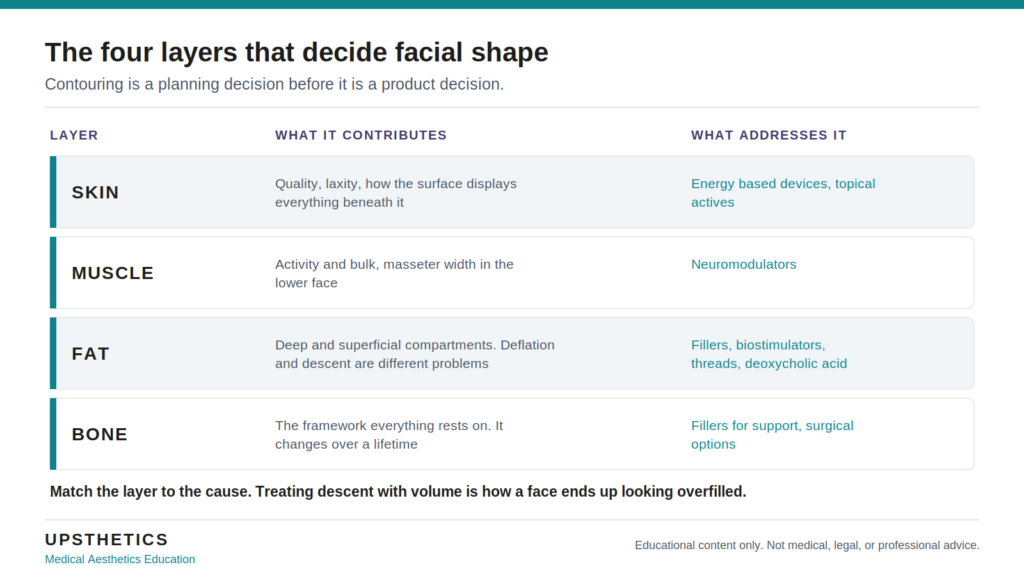Screen dimensions: 1024x576
Task: Click the 'Neuromodulators' text
Action: coord(744,264)
